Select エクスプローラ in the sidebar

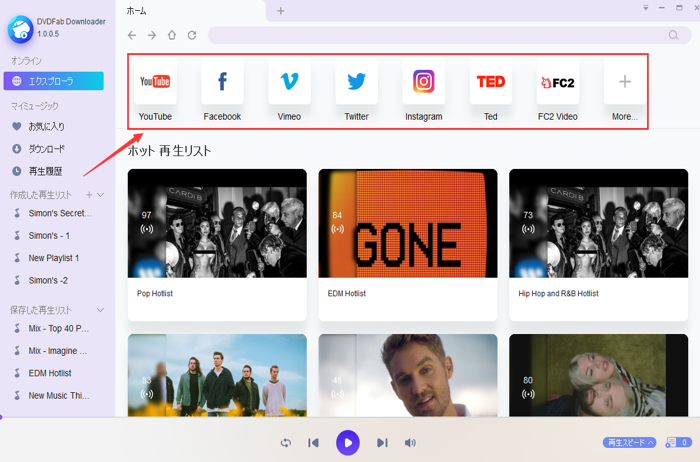tap(54, 81)
